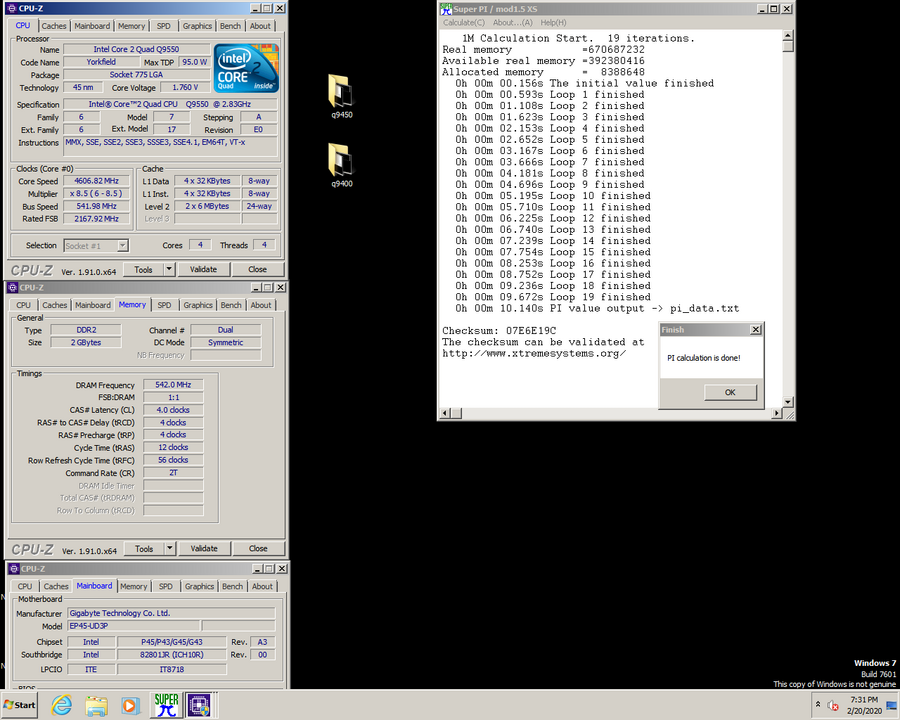Screen dimensions: 900x720
Task: Click the processor name Intel Core 2 Quad Q9550
Action: click(136, 49)
